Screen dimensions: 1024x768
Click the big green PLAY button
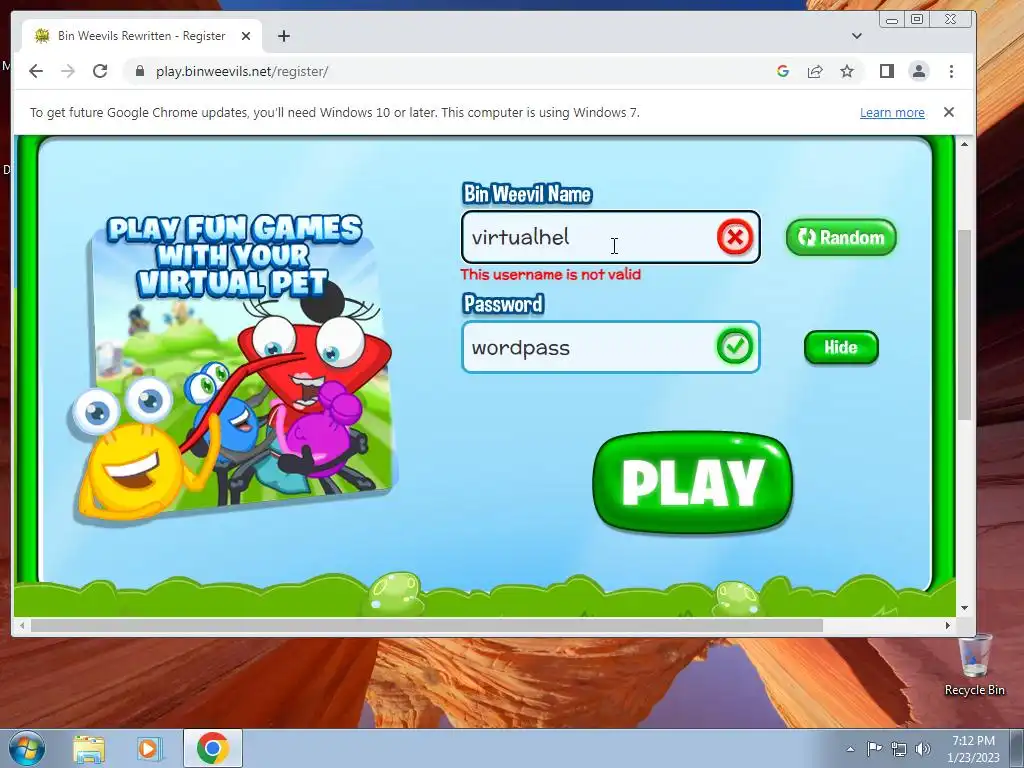point(692,482)
